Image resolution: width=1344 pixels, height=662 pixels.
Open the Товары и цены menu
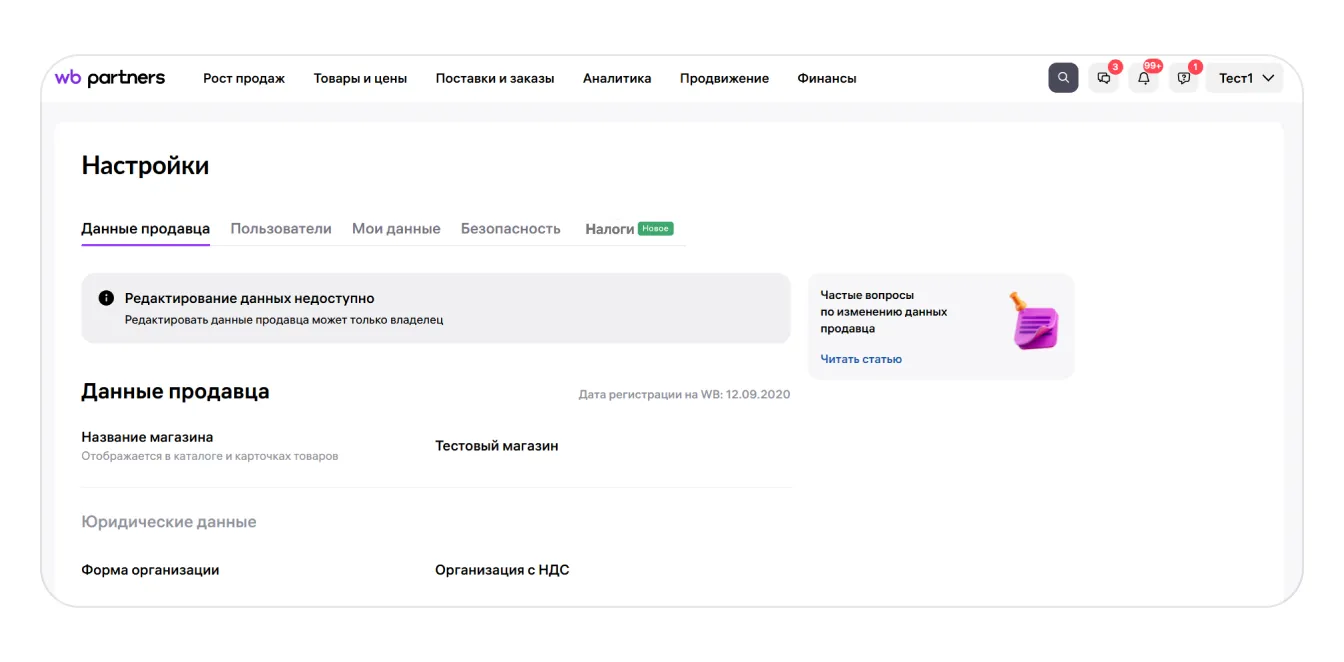(x=360, y=78)
